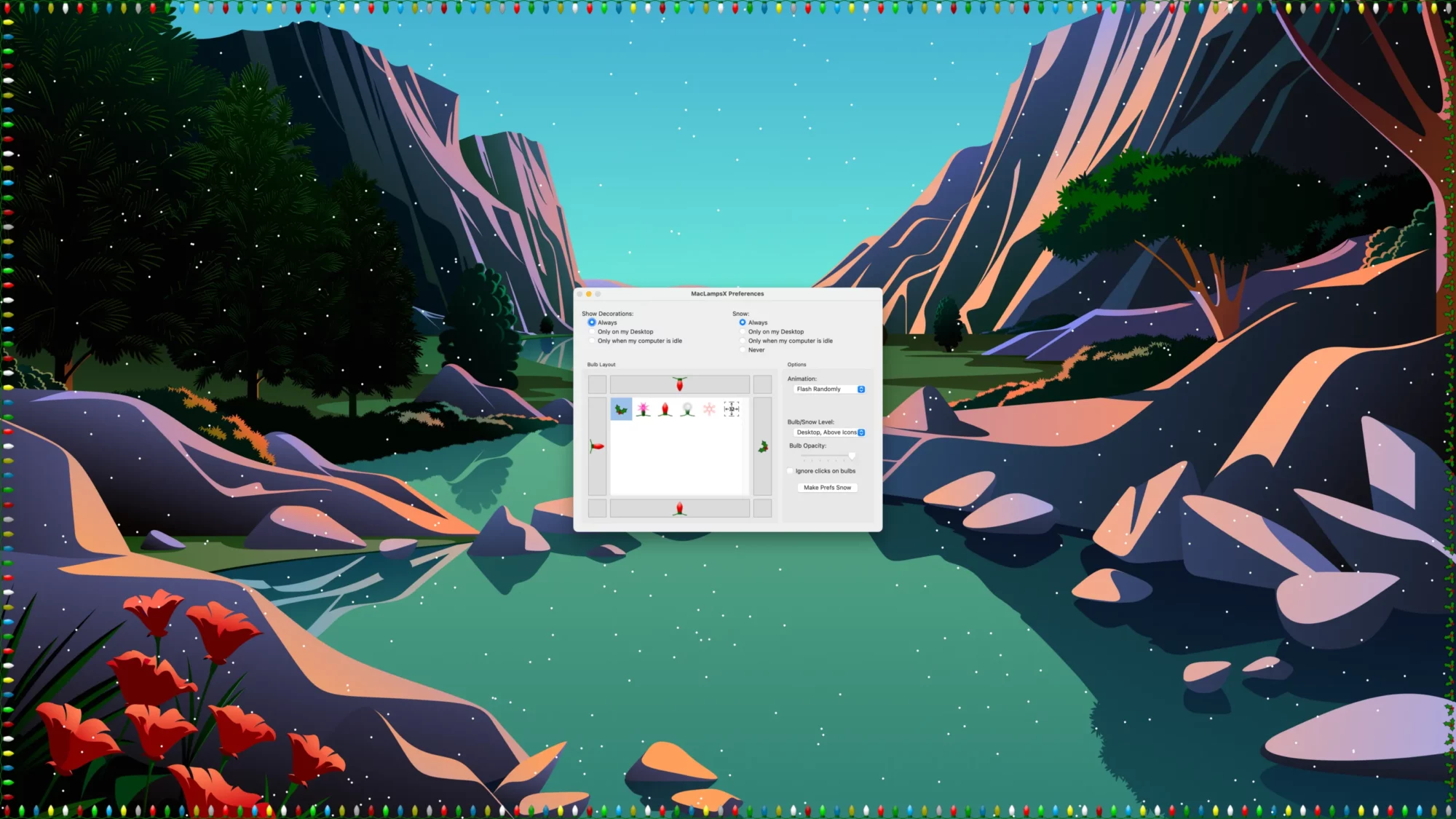
Task: Select the 32-pixel spacer item in the palette
Action: pos(732,408)
